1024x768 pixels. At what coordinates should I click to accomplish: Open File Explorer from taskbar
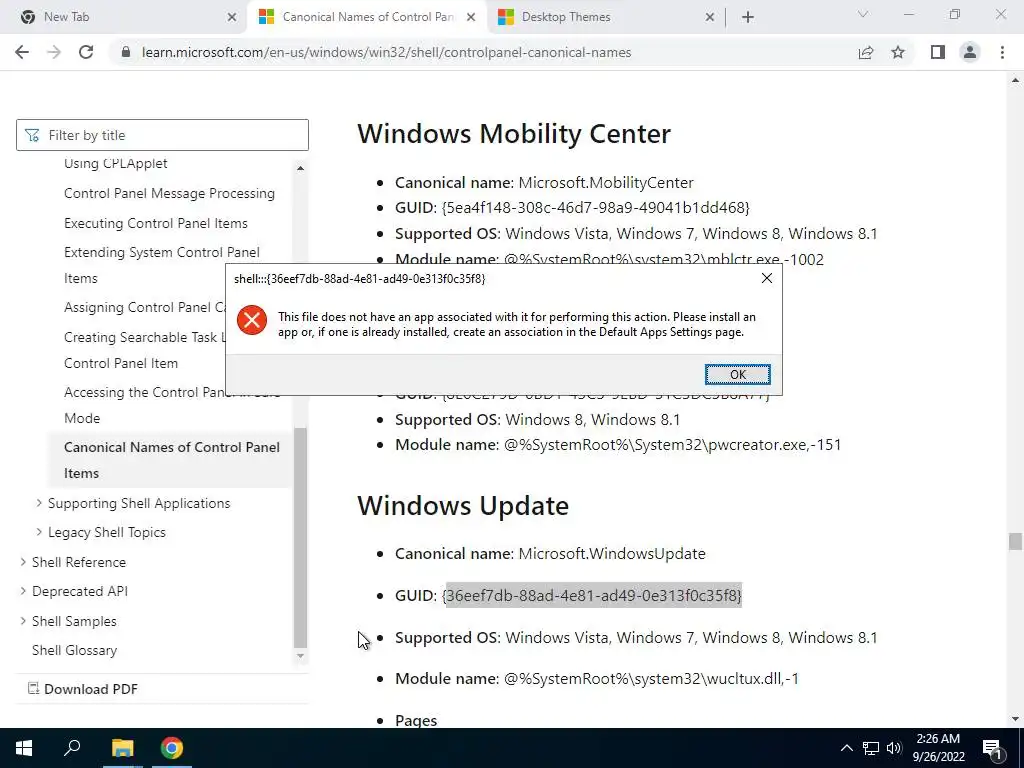click(122, 748)
